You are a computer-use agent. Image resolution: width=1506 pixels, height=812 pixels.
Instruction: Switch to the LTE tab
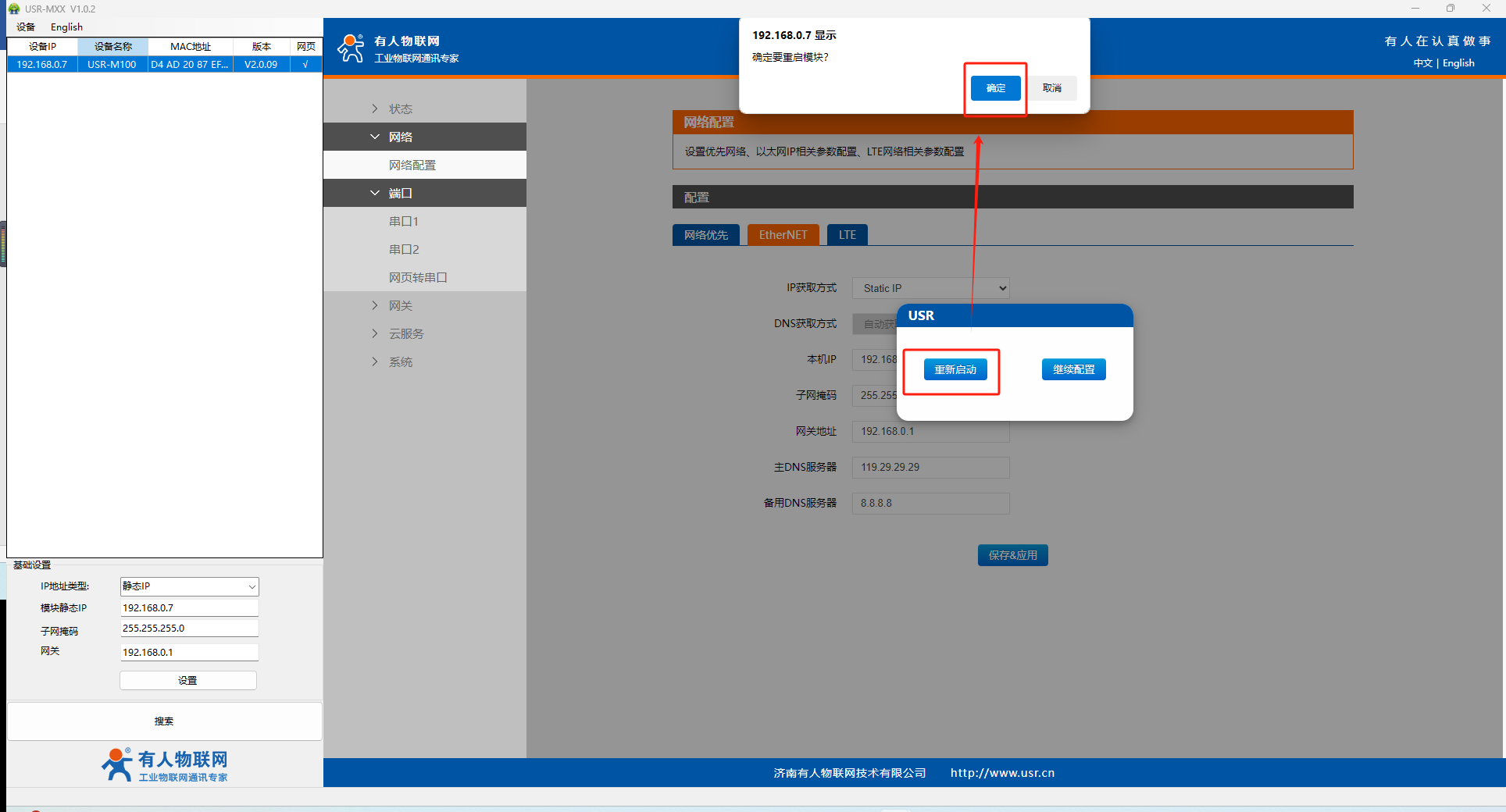pyautogui.click(x=847, y=235)
